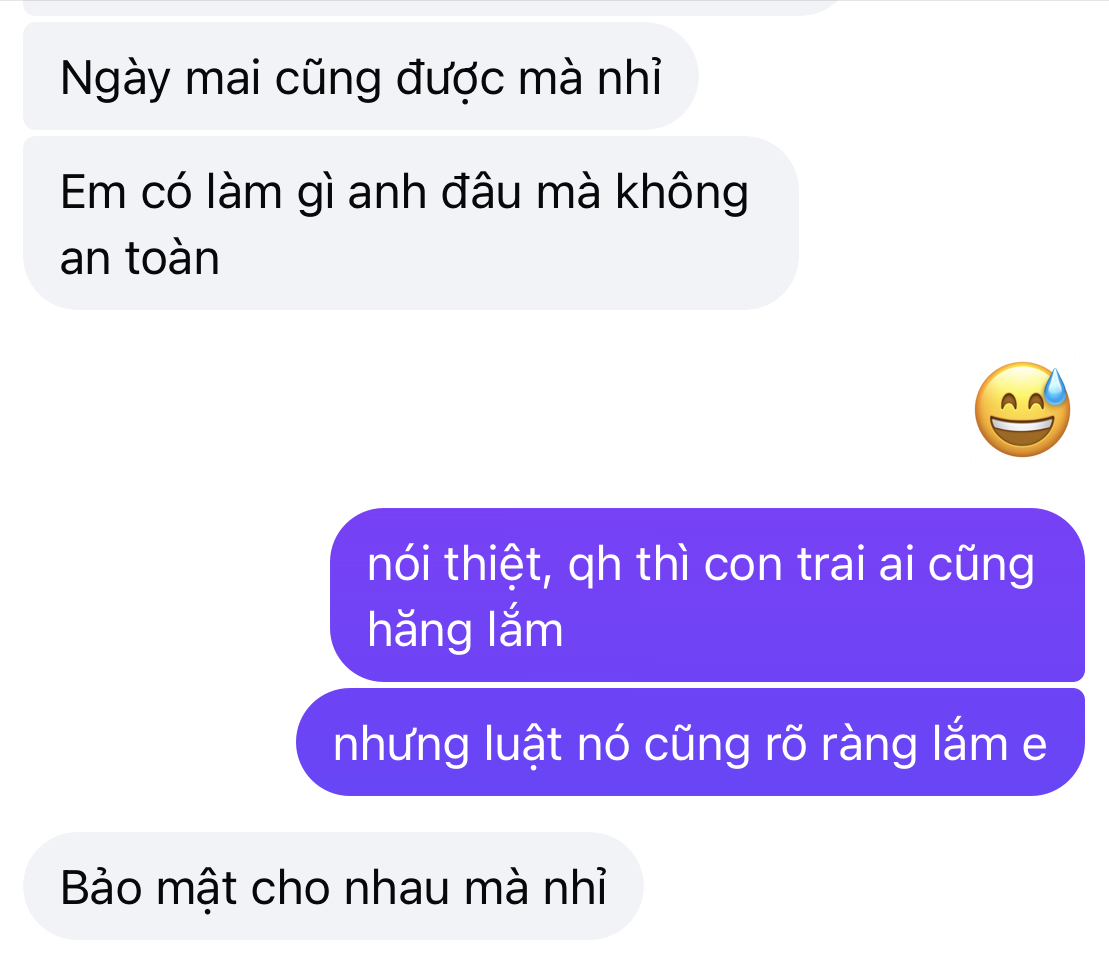The height and width of the screenshot is (975, 1109).
Task: Click the word 'được' in the 'Ngày mai' message
Action: (450, 79)
